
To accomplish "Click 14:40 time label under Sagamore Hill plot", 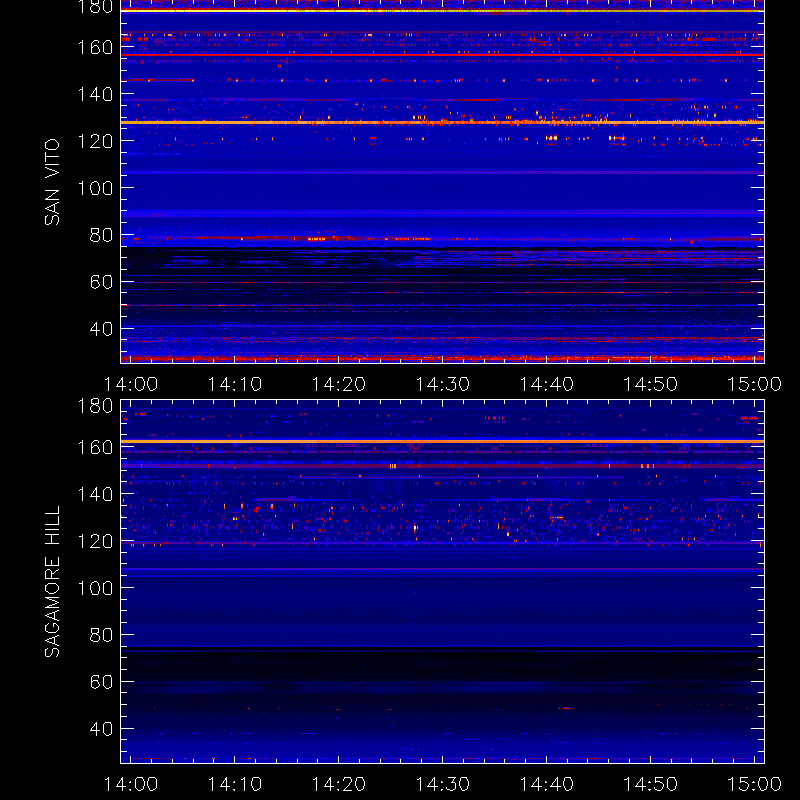I will click(547, 784).
